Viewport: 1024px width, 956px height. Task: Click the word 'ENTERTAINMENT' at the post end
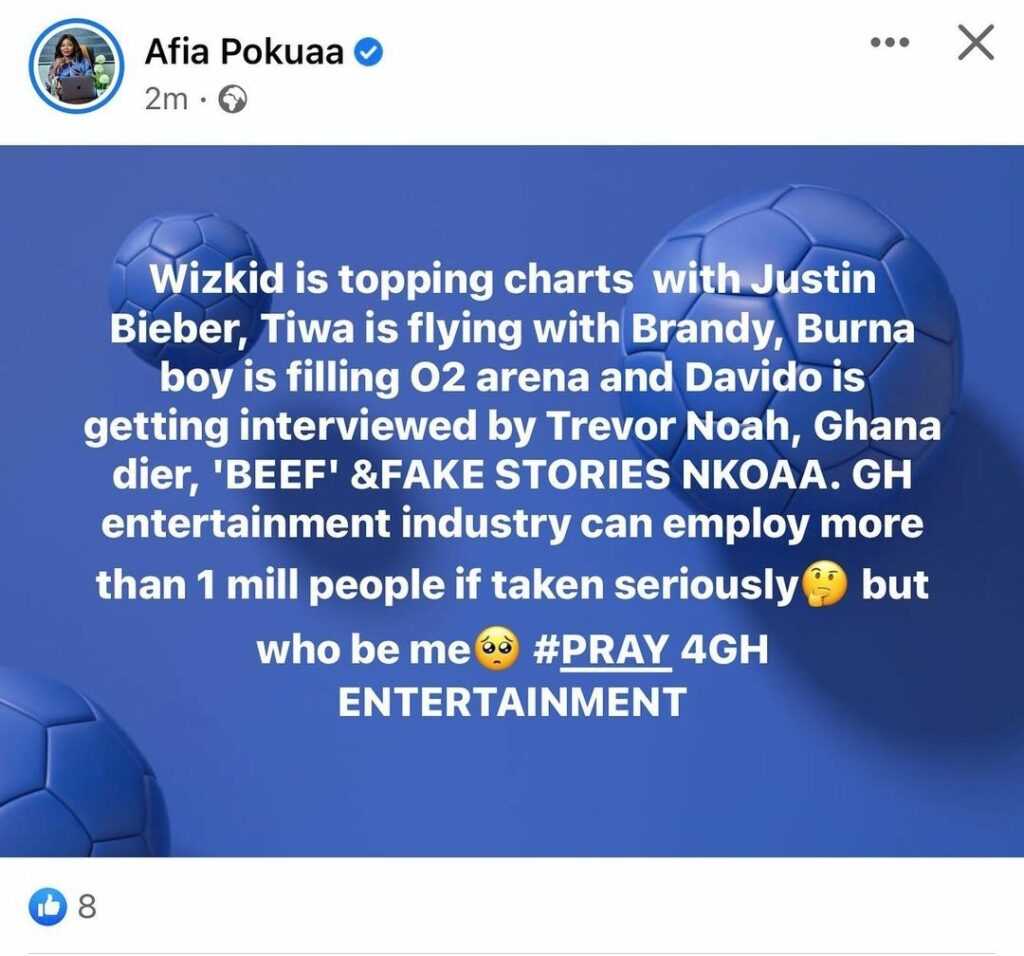point(512,702)
